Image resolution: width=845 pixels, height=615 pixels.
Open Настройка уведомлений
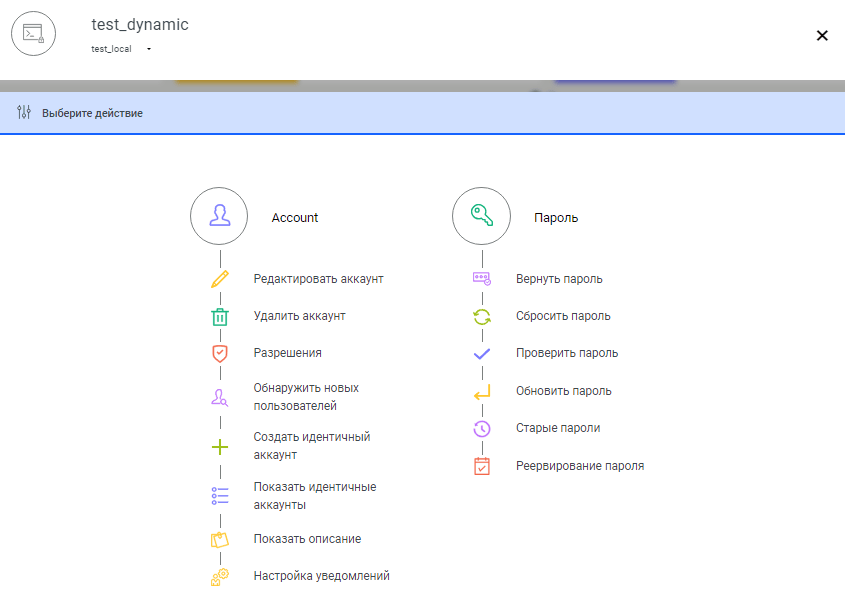coord(322,576)
